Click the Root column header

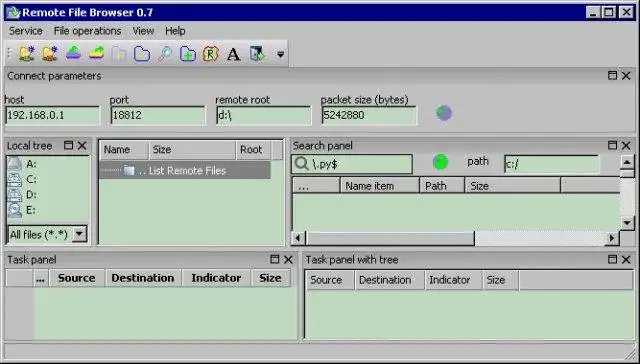(x=253, y=150)
